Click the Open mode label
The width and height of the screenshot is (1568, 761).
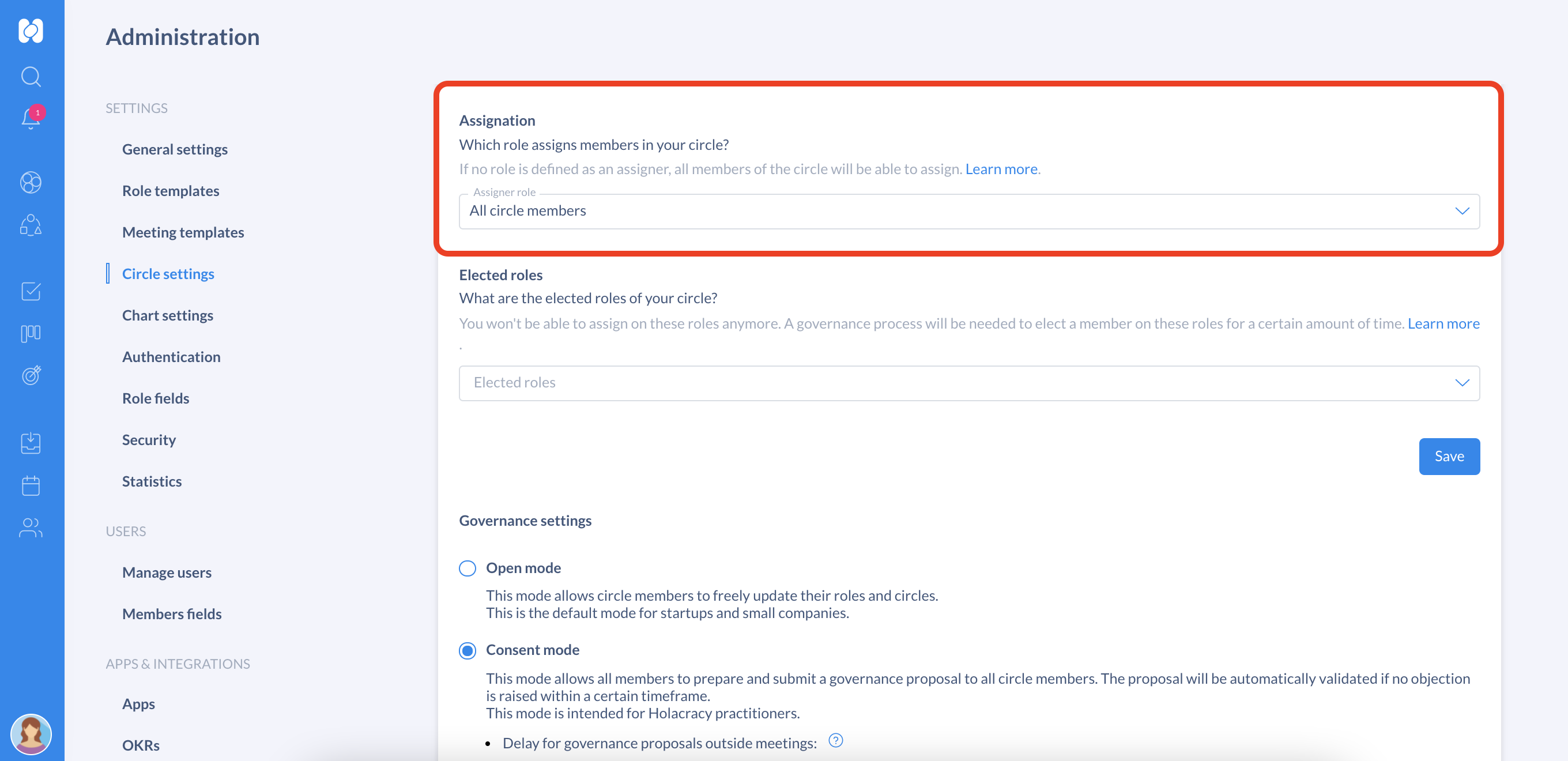pos(523,567)
